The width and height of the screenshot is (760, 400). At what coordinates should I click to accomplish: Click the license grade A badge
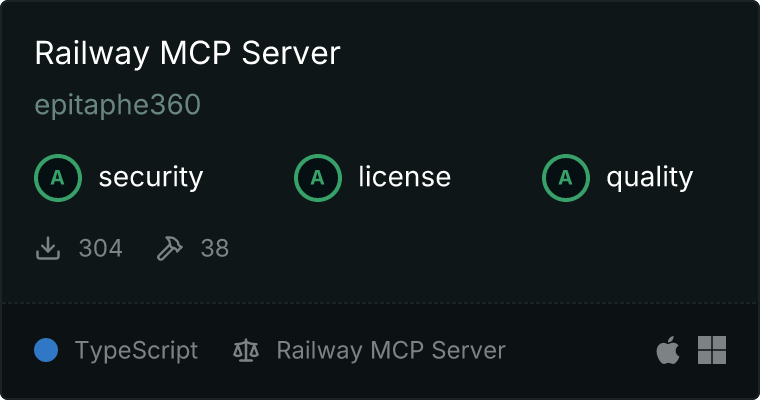coord(317,178)
